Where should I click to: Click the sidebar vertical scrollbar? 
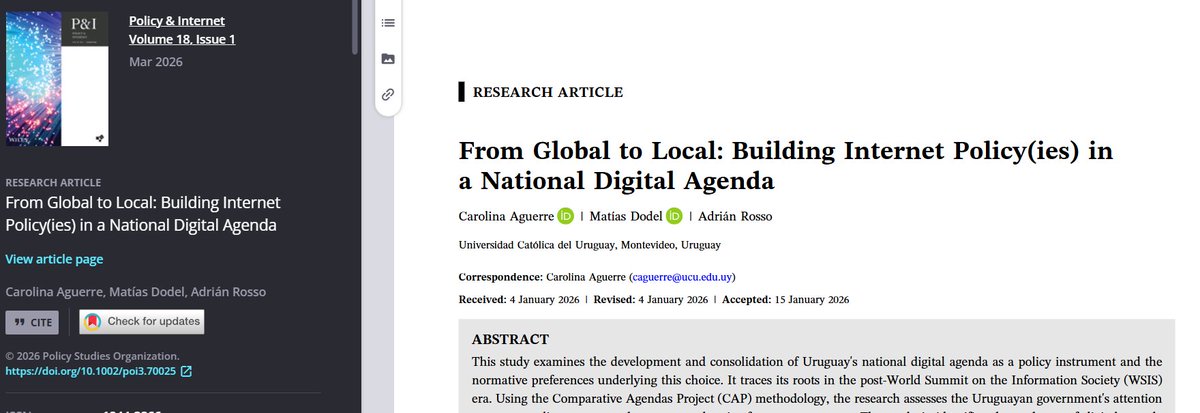click(x=354, y=27)
